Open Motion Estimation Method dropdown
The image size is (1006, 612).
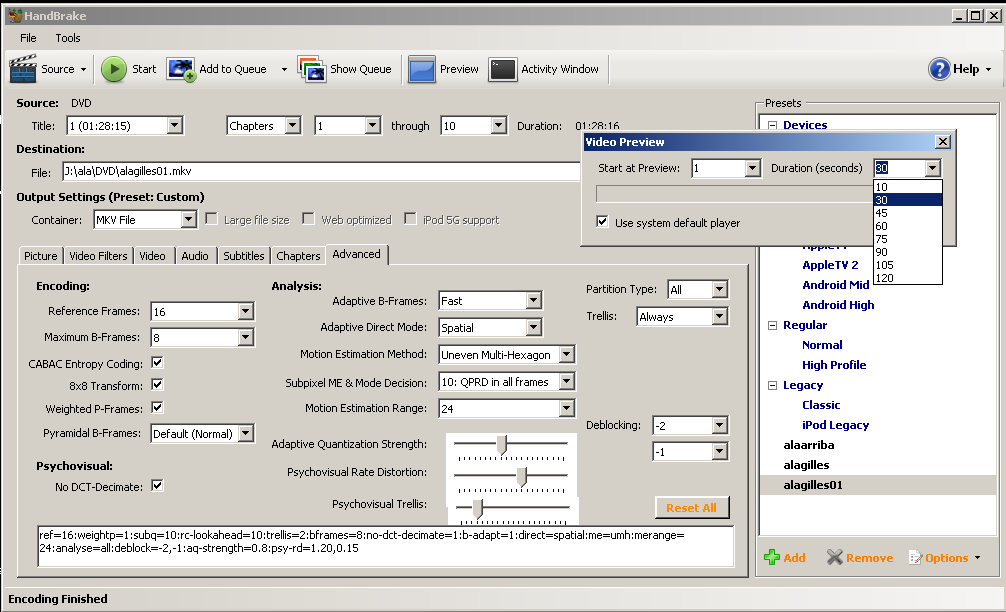pyautogui.click(x=567, y=355)
